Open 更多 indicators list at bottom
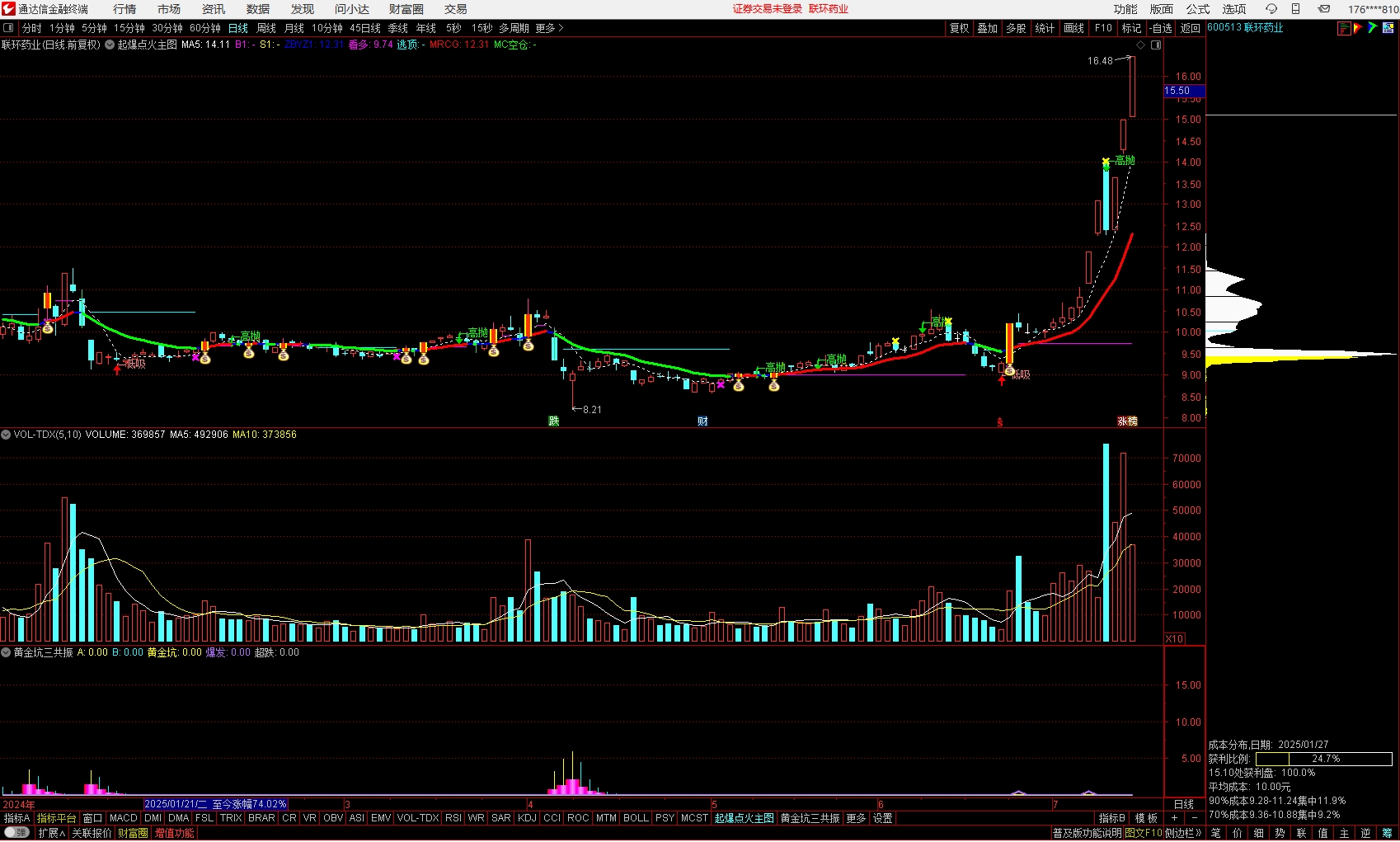Image resolution: width=1400 pixels, height=842 pixels. [856, 818]
